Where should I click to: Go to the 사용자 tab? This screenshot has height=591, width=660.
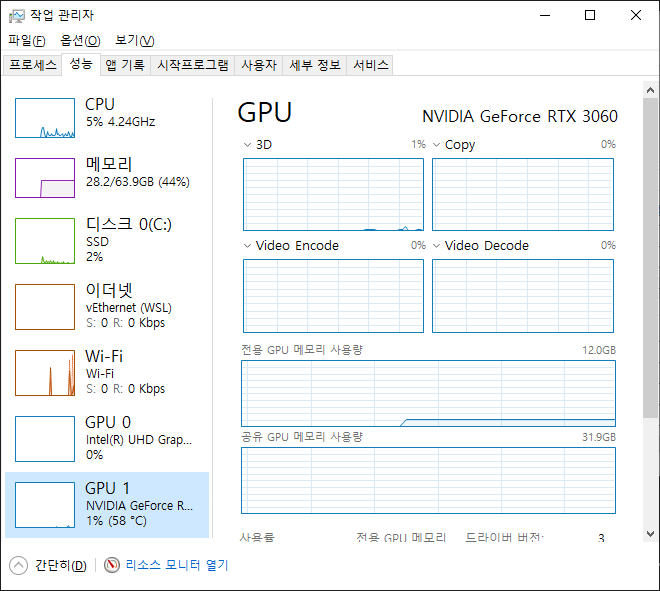coord(259,65)
